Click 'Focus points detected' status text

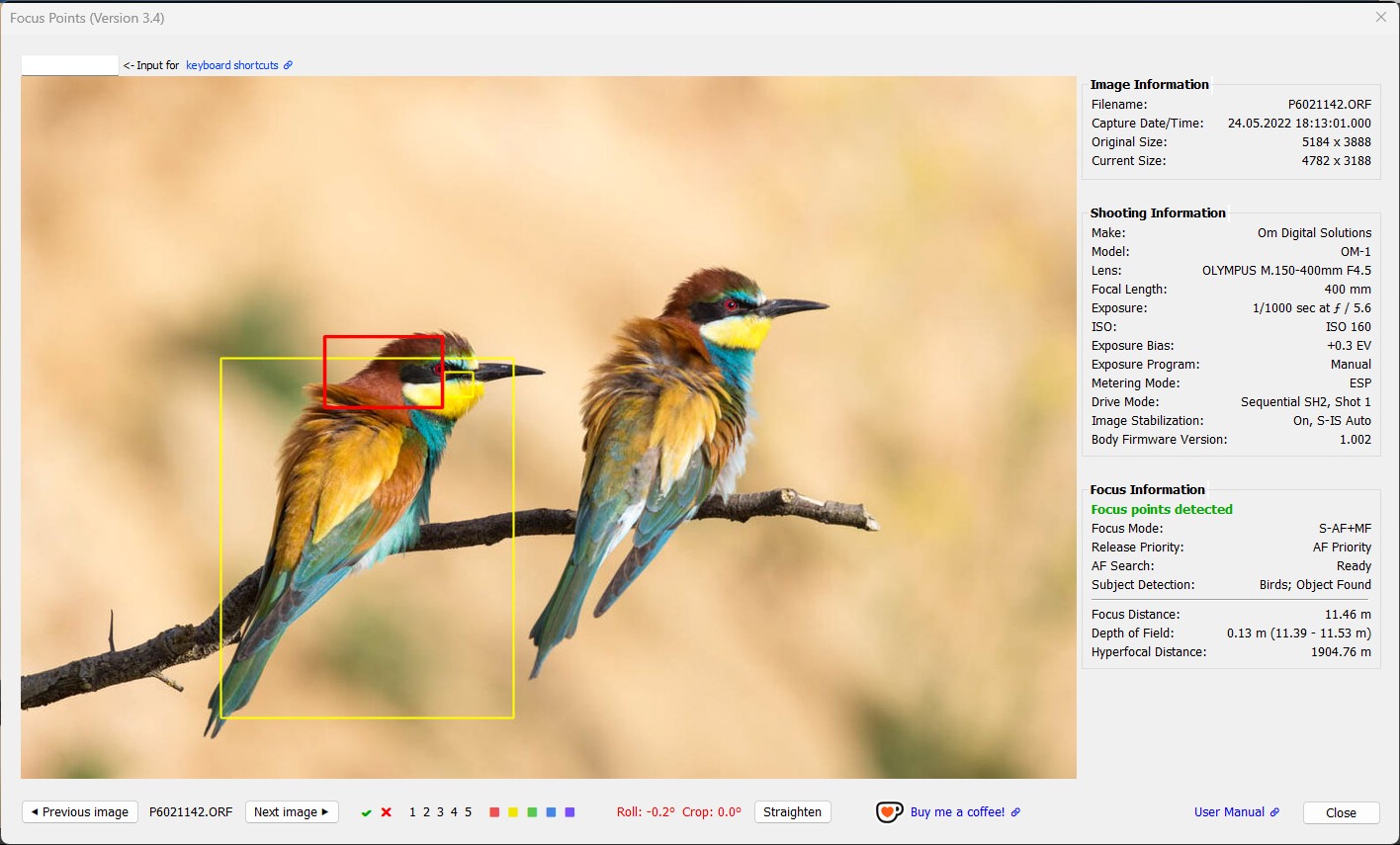1162,510
